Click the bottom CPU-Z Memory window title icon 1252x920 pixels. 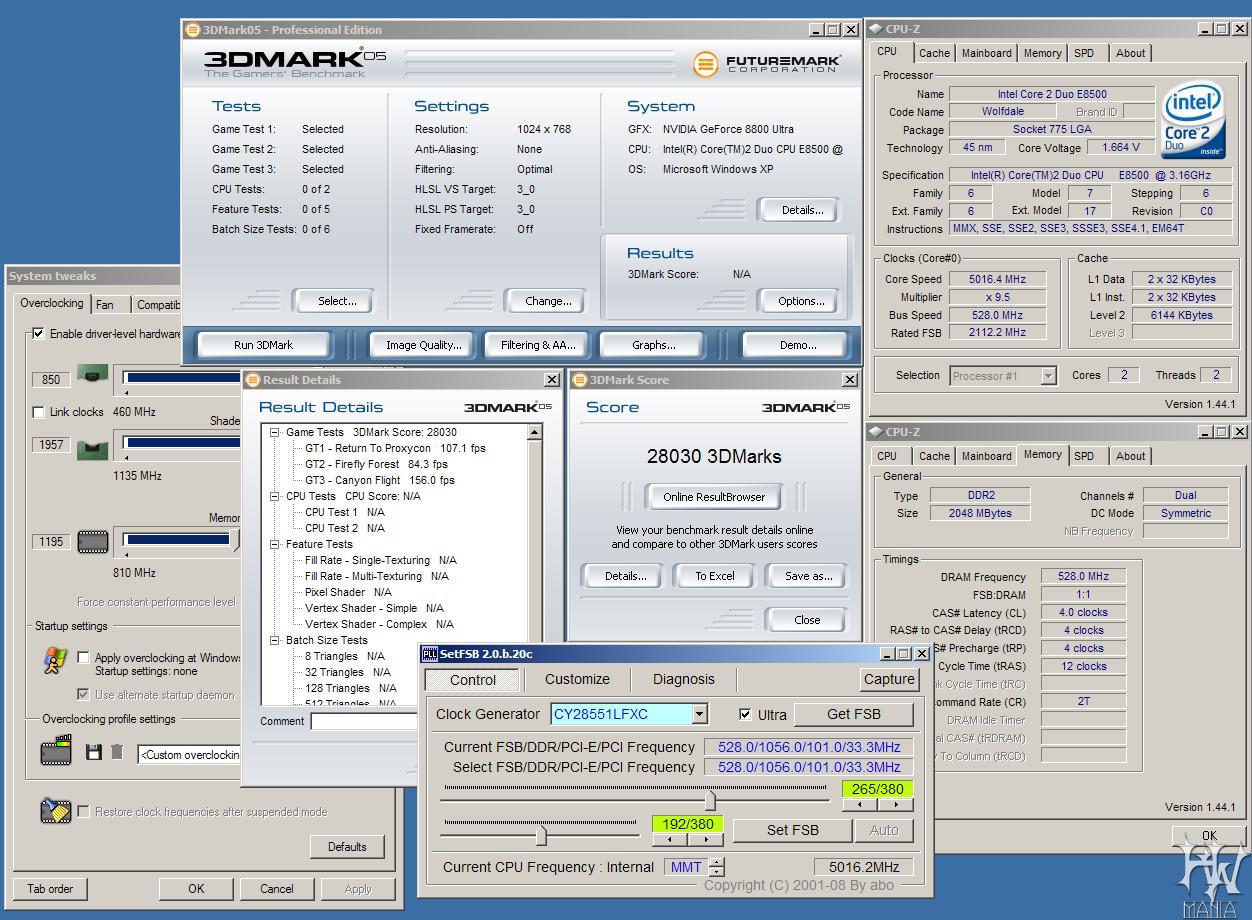pyautogui.click(x=876, y=432)
